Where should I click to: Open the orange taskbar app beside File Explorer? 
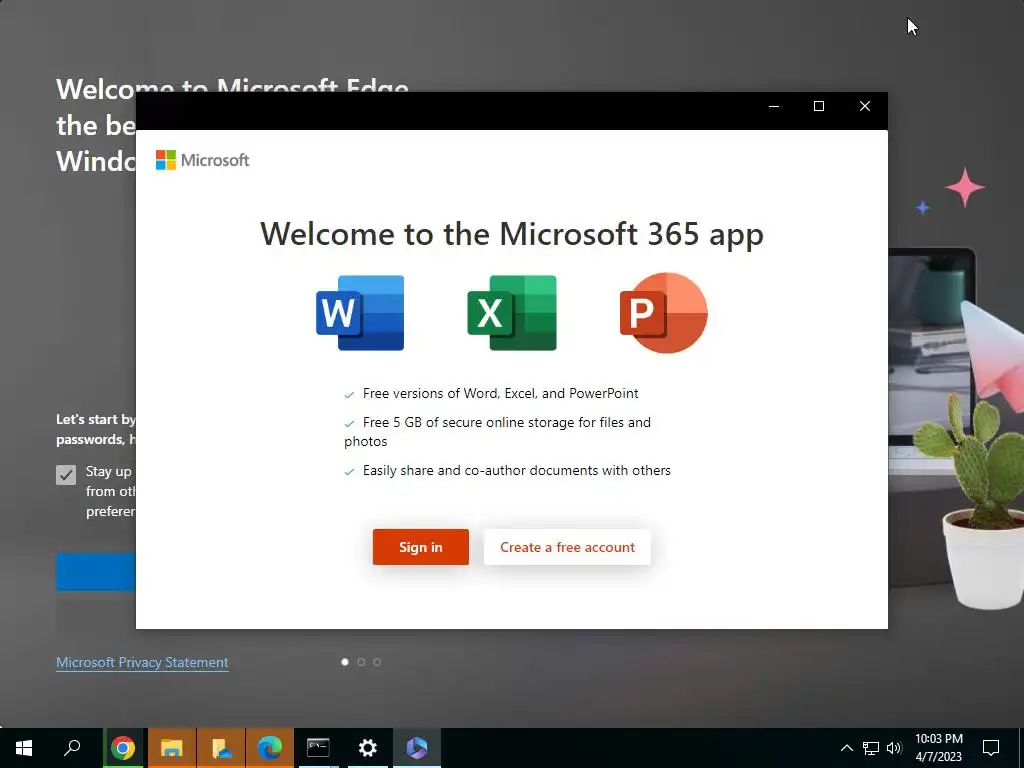[221, 748]
